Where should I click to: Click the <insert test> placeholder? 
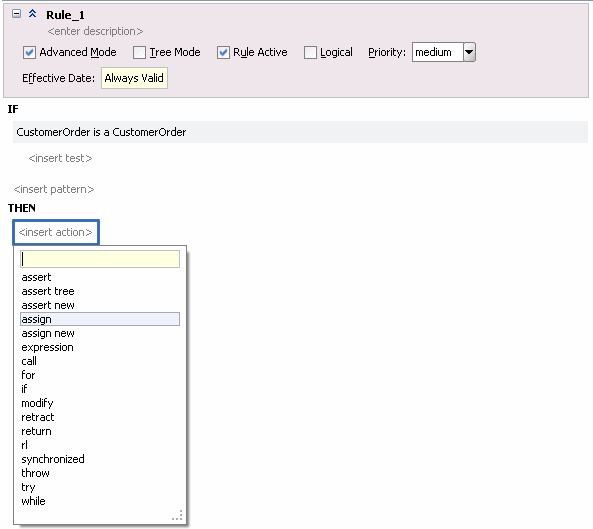point(61,158)
